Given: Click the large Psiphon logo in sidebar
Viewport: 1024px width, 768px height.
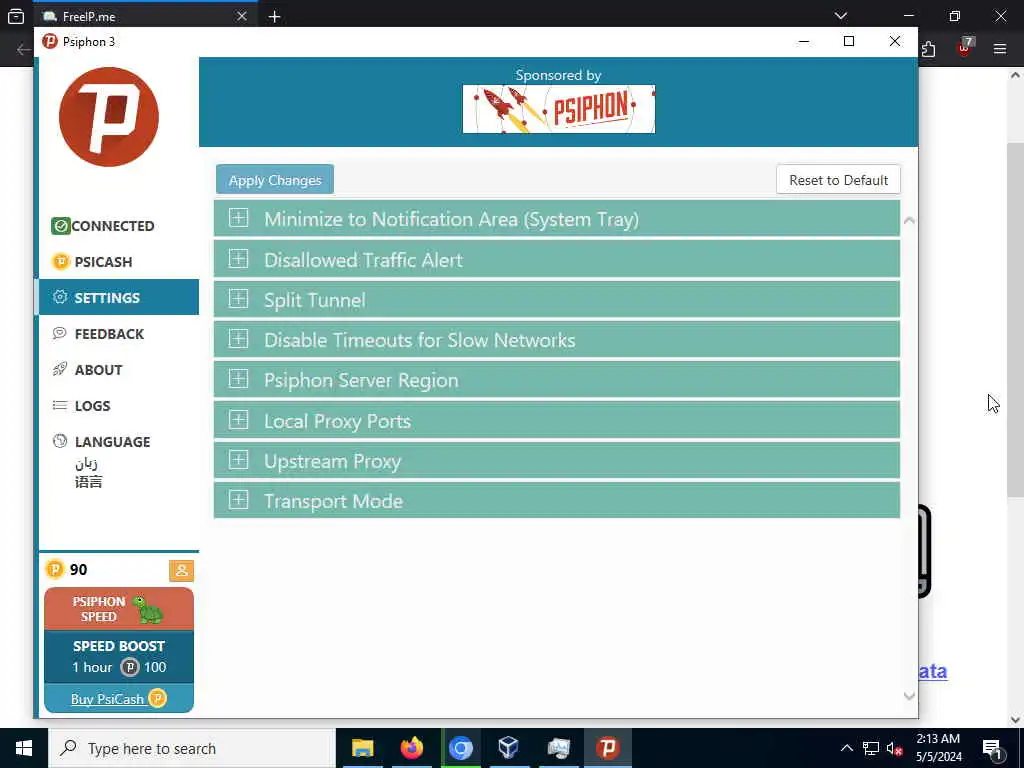Looking at the screenshot, I should (x=109, y=117).
